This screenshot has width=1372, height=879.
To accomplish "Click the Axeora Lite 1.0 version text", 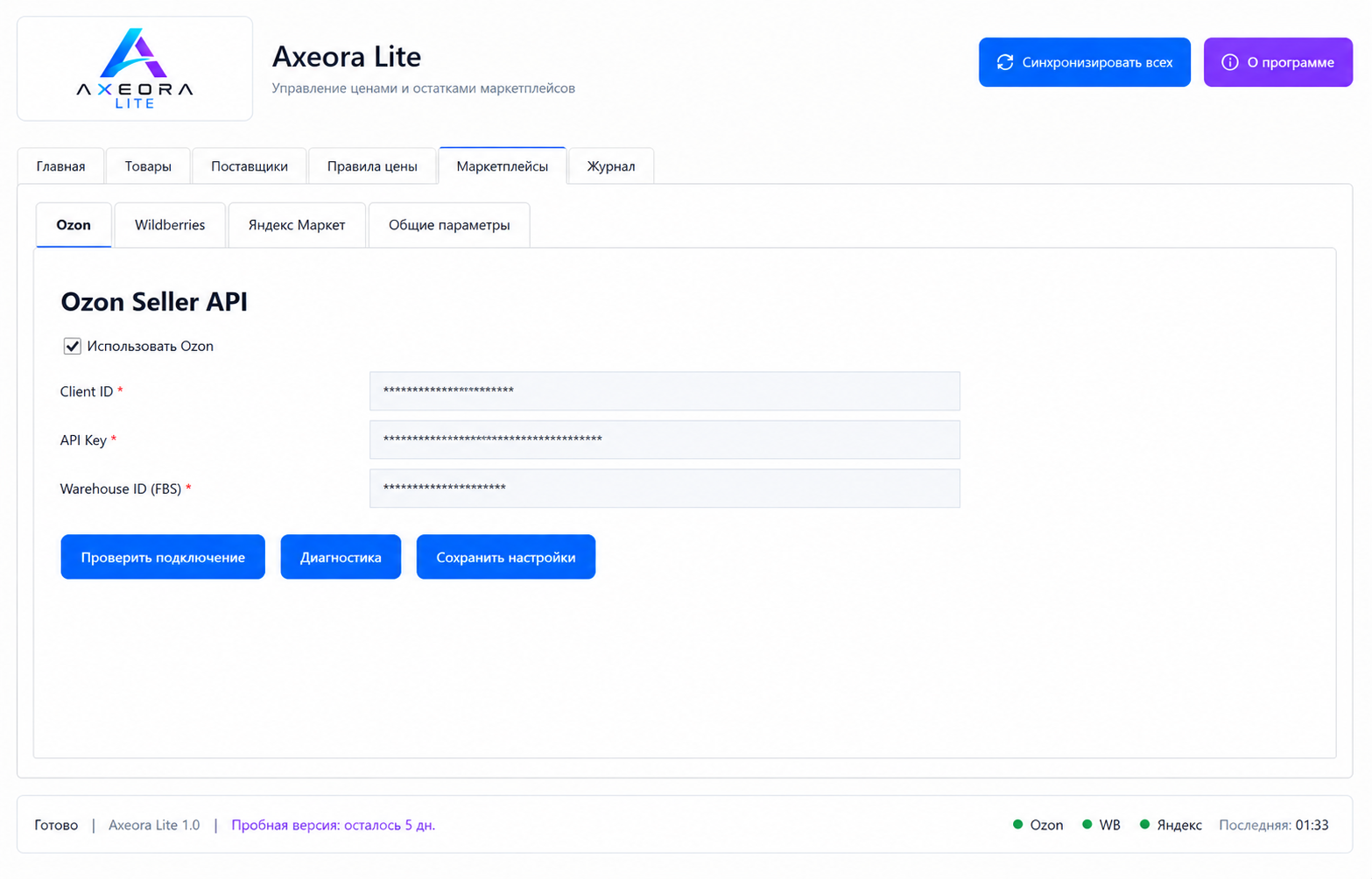I will point(154,825).
